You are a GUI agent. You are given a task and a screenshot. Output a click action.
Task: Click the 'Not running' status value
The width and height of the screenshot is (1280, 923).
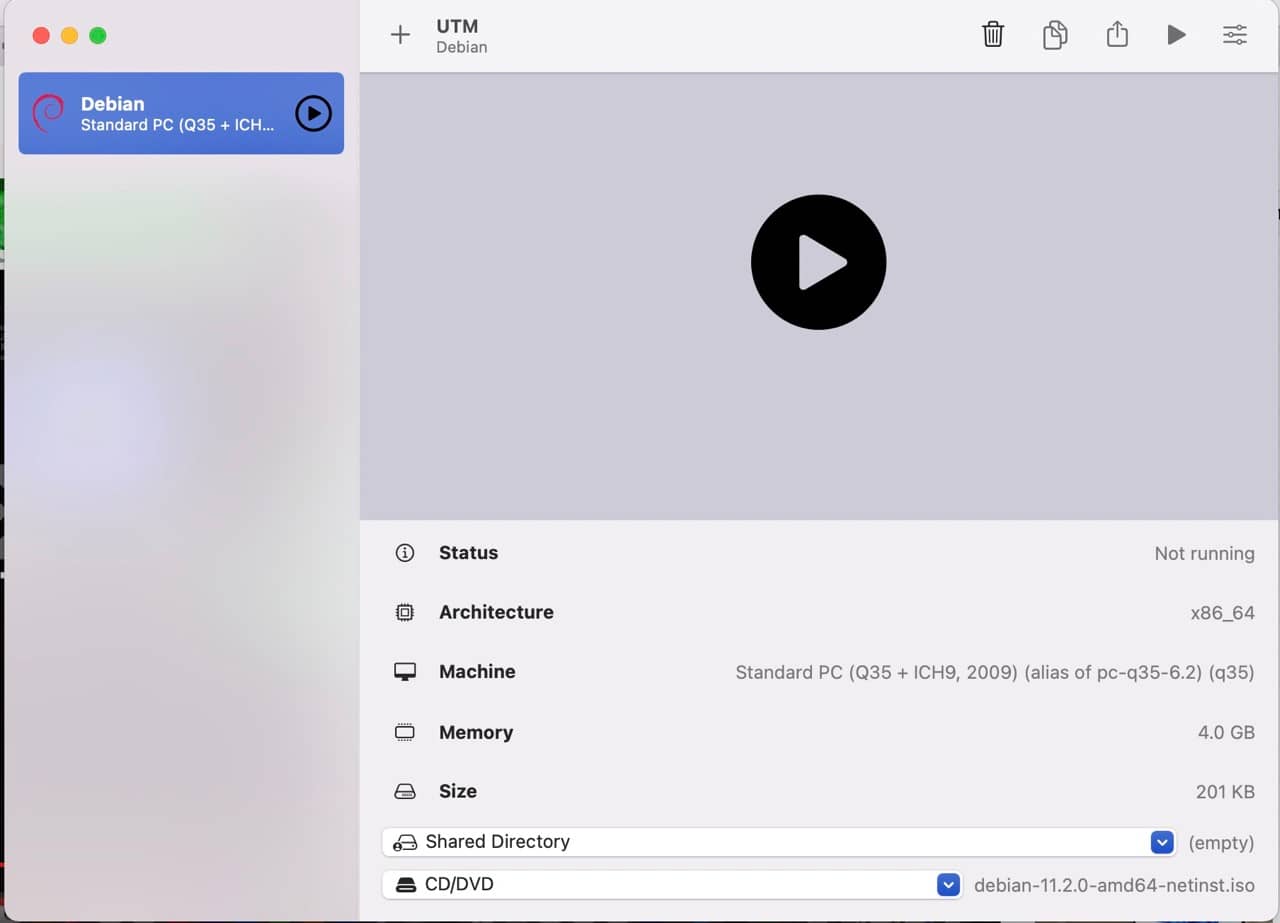click(x=1204, y=553)
